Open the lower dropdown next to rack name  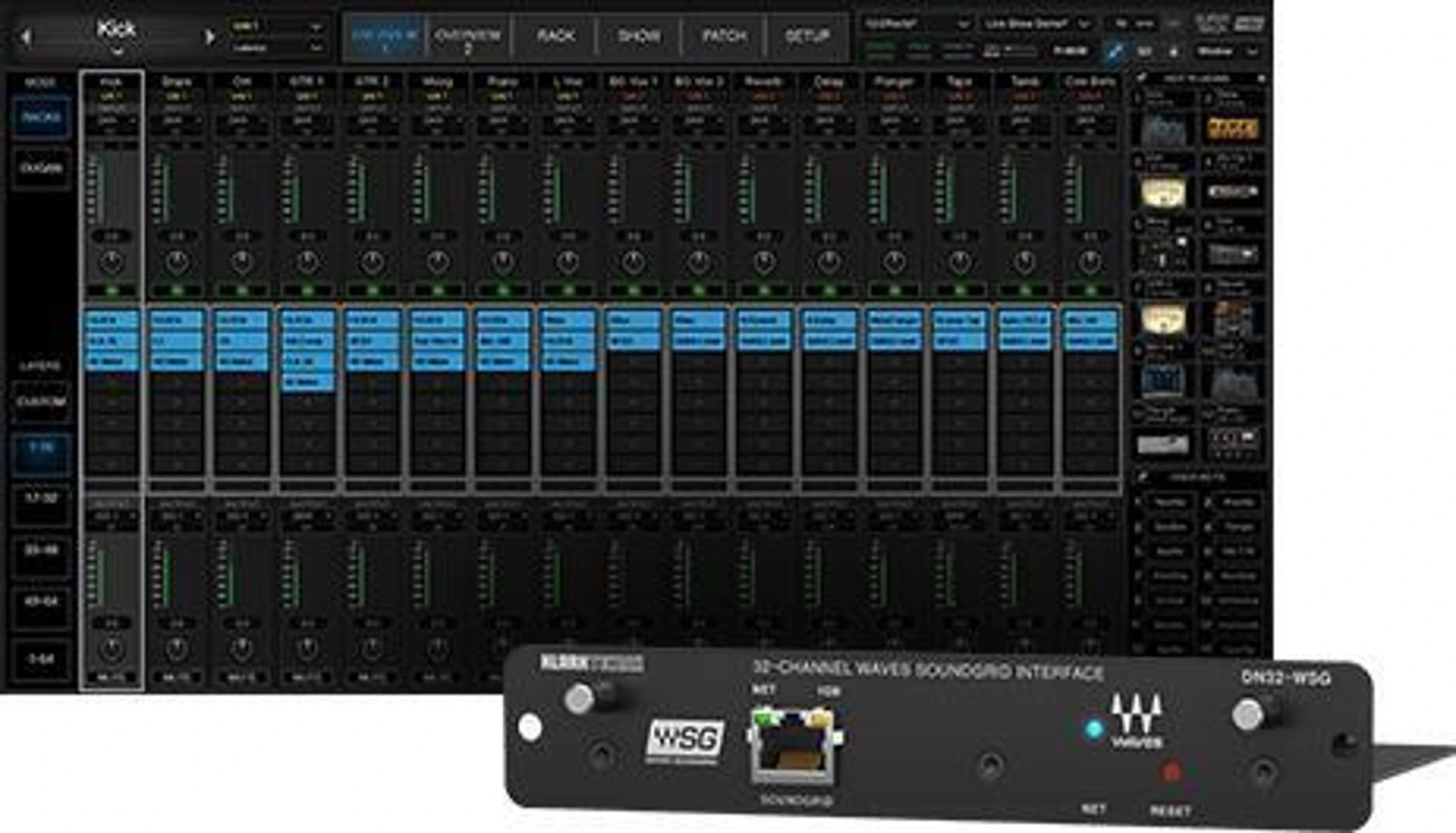tap(277, 48)
